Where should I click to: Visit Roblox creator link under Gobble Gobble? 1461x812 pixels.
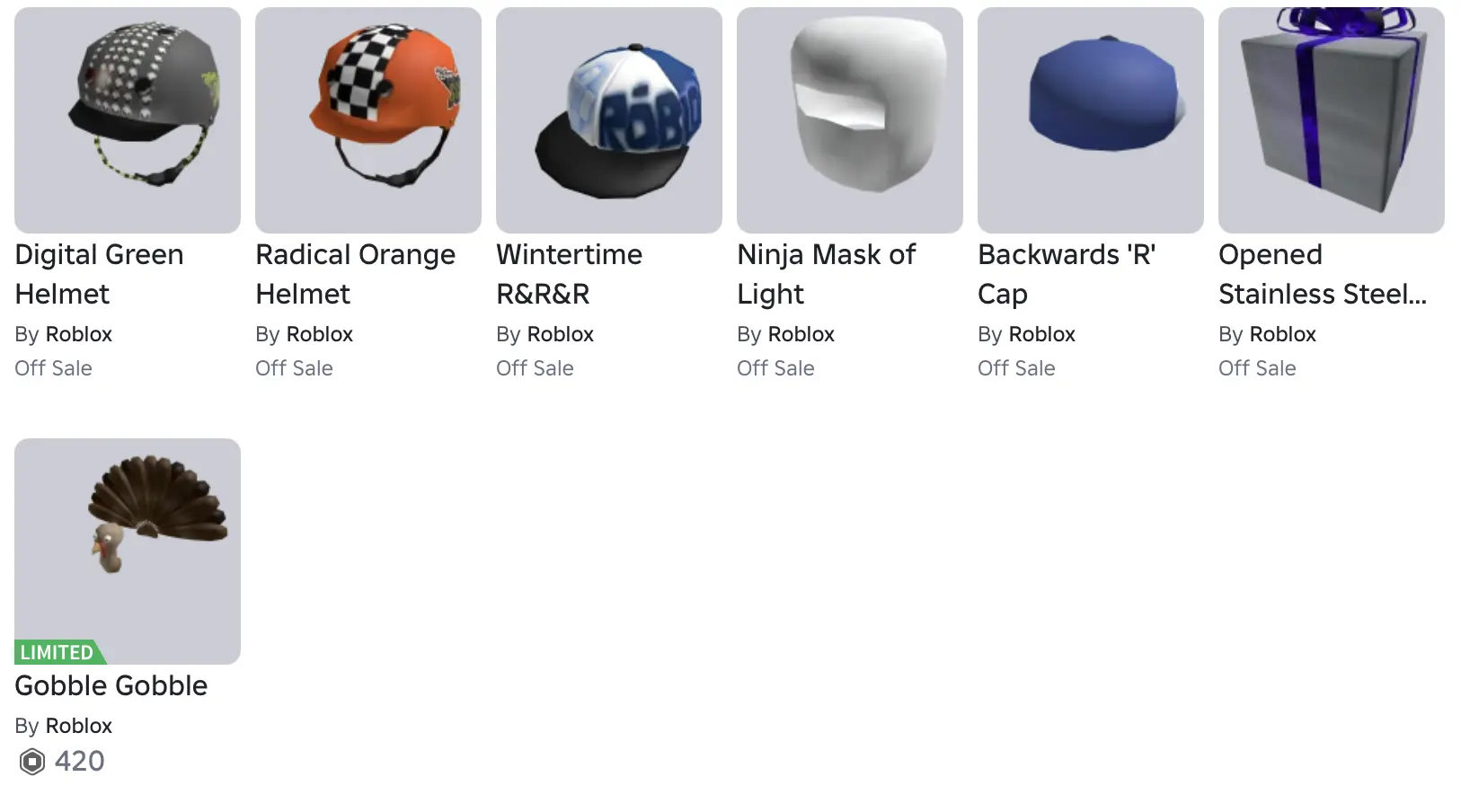click(x=79, y=726)
